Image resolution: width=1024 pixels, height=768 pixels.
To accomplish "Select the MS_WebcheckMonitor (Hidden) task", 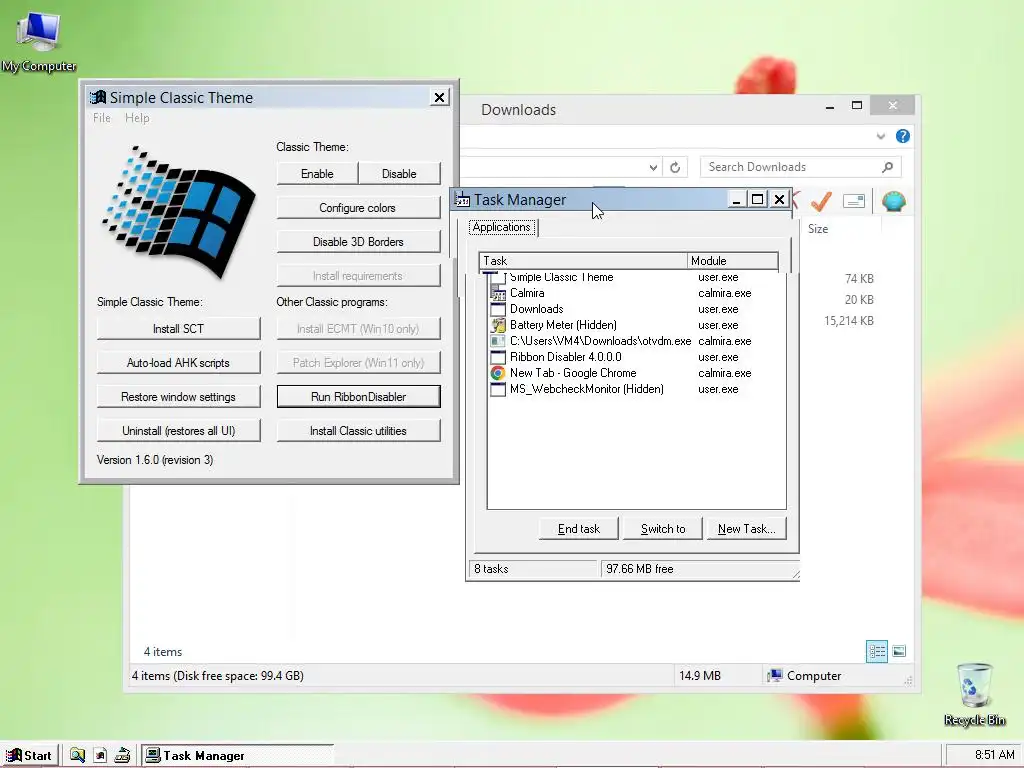I will (x=637, y=389).
